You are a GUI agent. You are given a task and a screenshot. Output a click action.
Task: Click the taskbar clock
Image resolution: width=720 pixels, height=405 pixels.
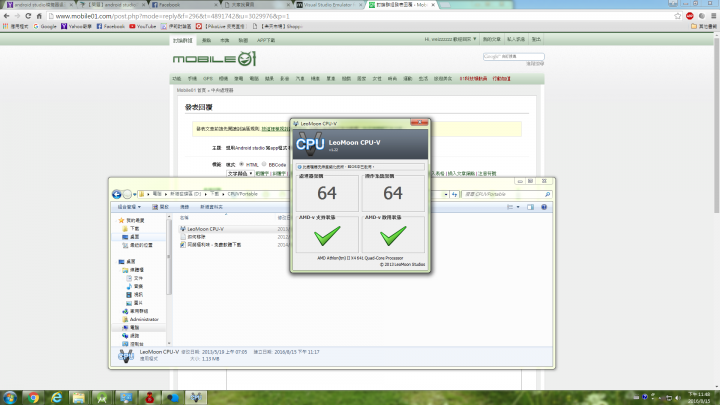699,398
